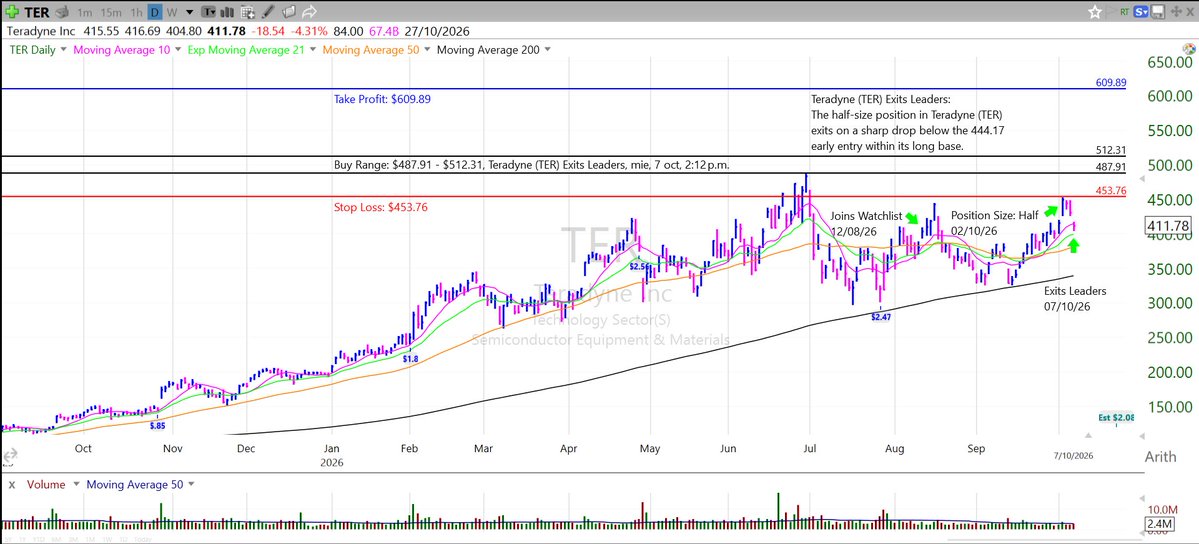This screenshot has height=544, width=1199.
Task: Click the $.85 earnings marker
Action: 158,425
